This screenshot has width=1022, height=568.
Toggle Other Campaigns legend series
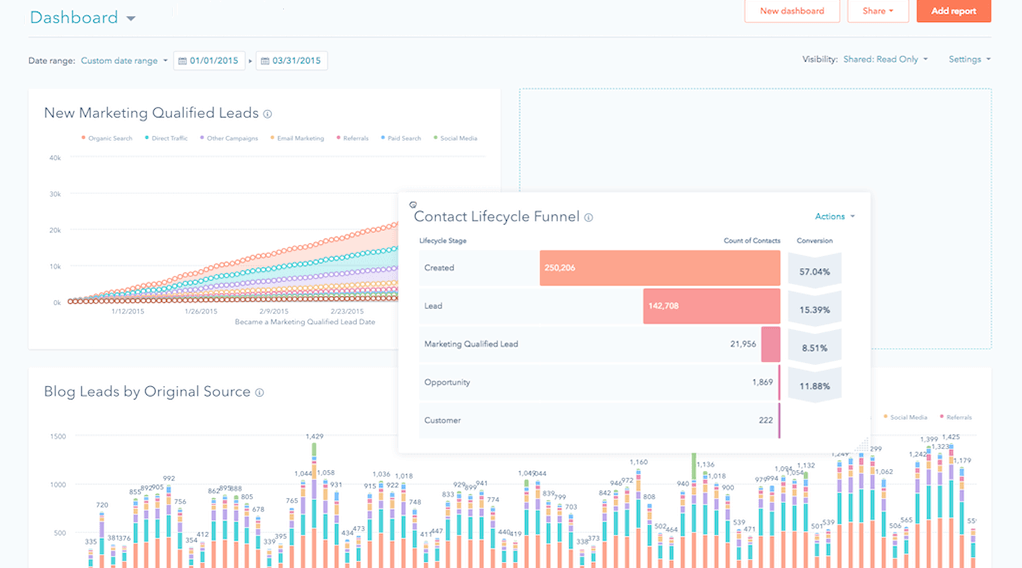pyautogui.click(x=229, y=138)
